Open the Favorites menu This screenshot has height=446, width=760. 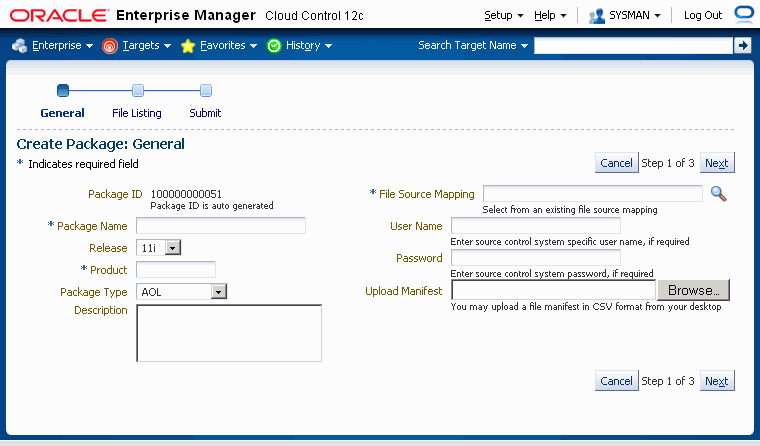click(228, 46)
